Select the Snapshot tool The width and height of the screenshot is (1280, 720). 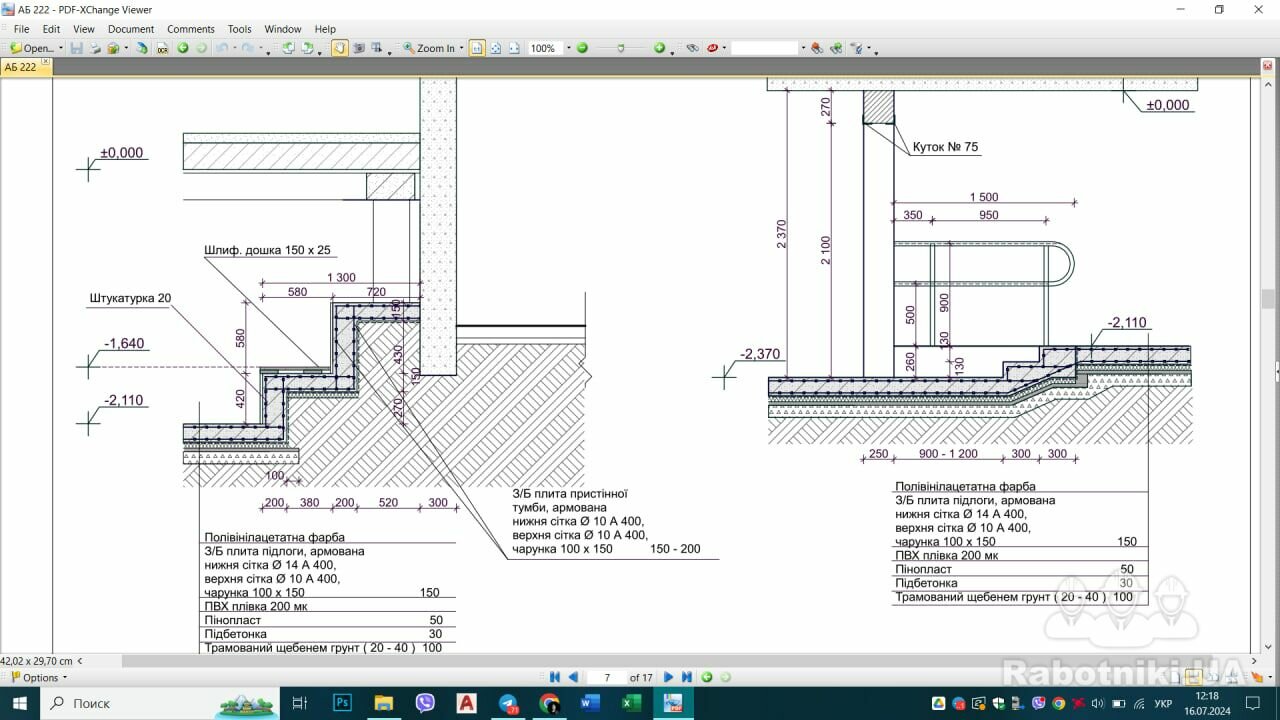[x=359, y=48]
